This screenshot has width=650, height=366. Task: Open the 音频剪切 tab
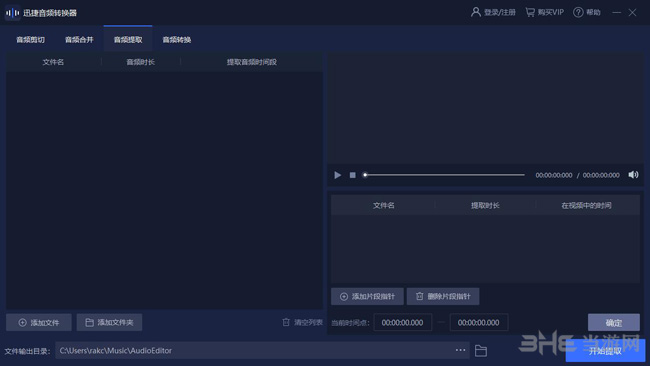(x=30, y=40)
